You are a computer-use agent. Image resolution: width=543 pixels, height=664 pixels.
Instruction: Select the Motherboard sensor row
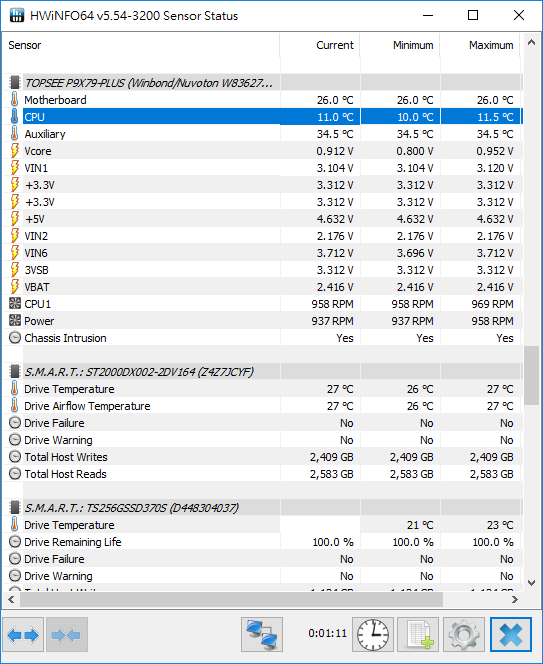pos(263,100)
